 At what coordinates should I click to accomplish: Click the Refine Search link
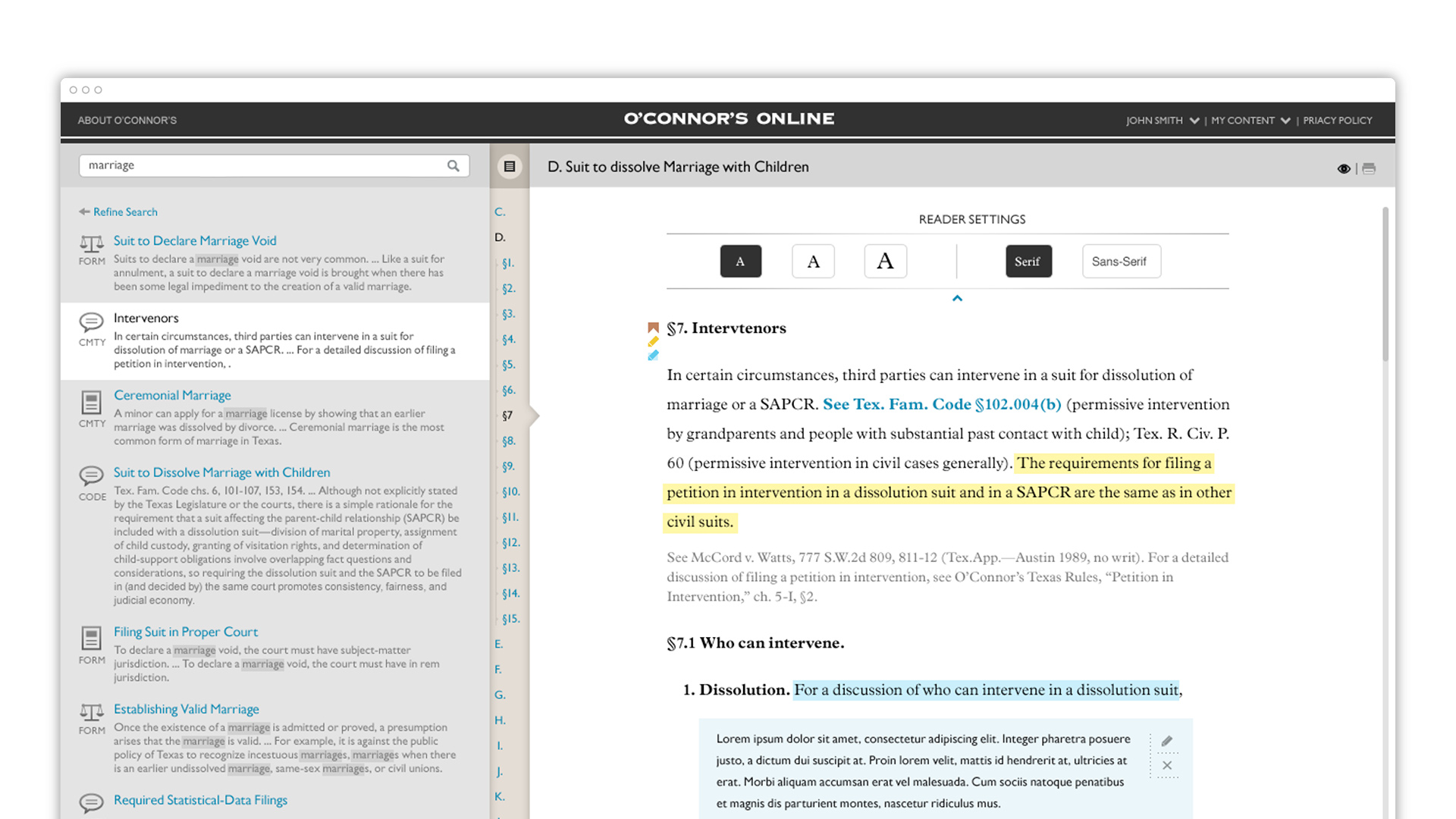(124, 212)
